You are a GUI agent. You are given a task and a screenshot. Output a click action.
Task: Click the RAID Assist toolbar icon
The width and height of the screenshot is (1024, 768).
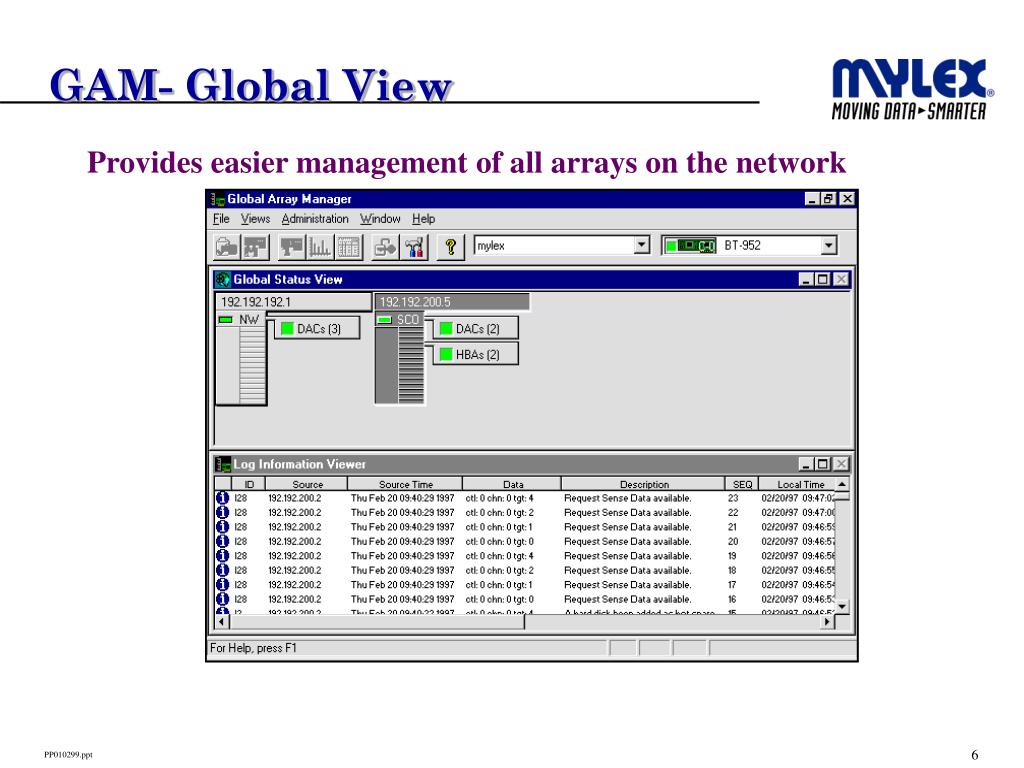[x=385, y=248]
